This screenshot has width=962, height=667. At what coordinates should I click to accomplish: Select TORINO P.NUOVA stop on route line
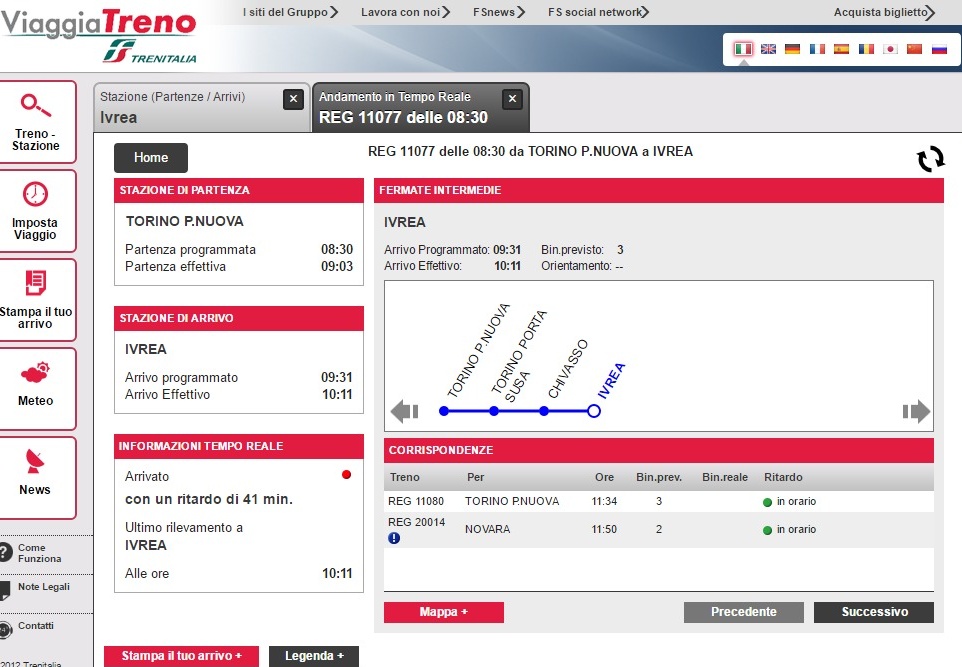444,411
